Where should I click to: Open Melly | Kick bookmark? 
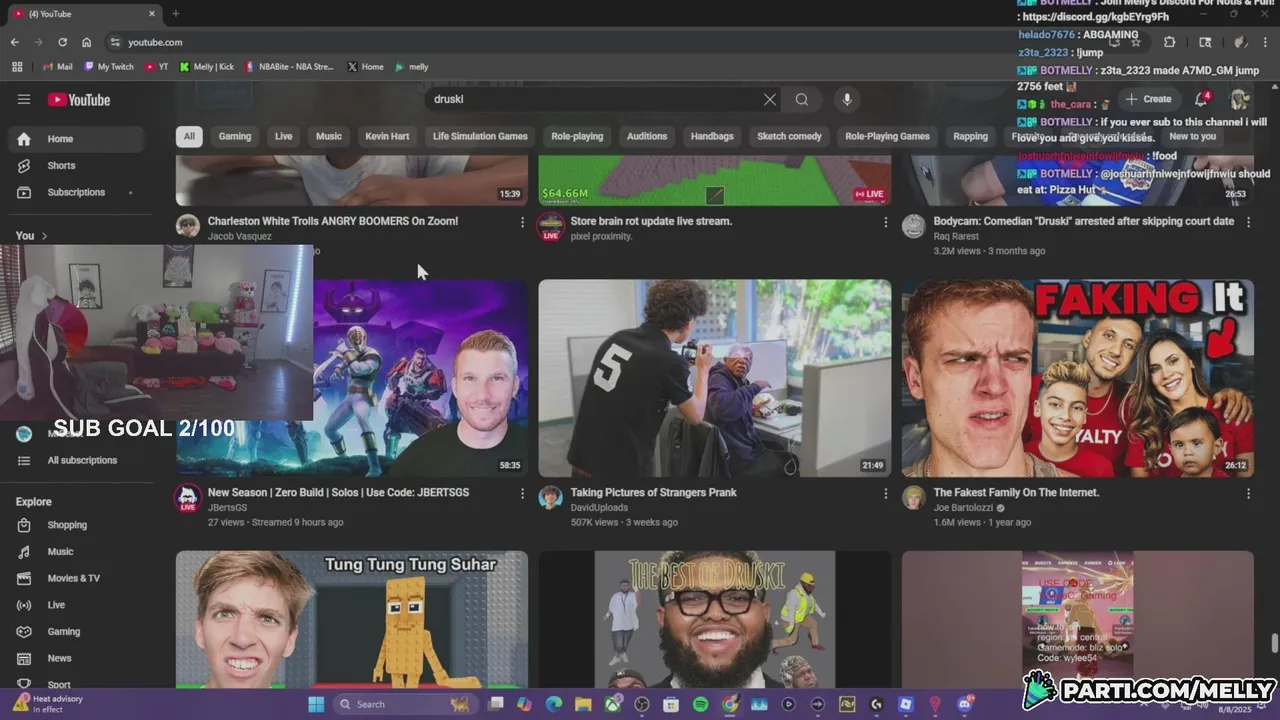tap(207, 67)
